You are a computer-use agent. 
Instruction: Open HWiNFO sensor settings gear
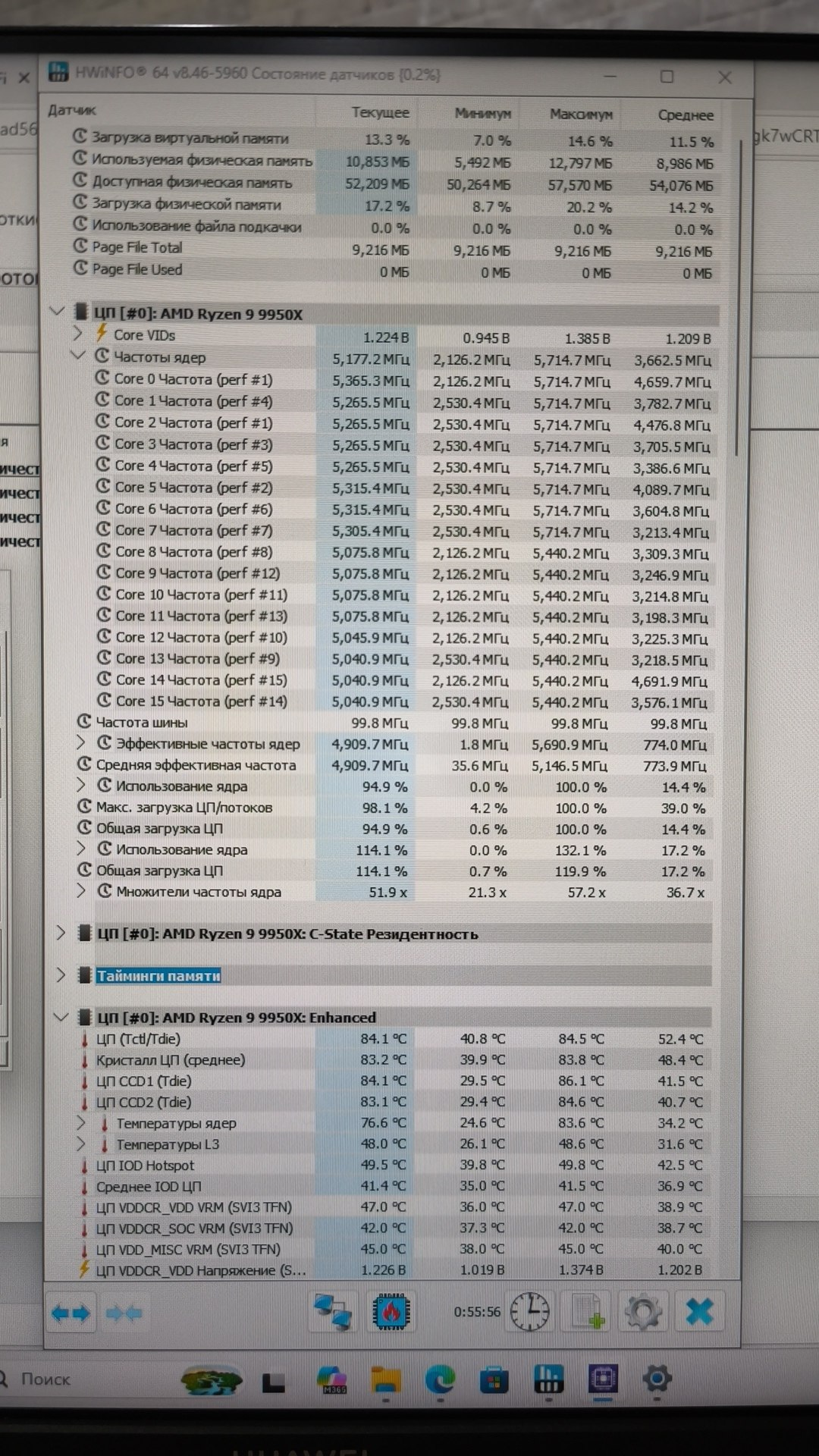[643, 1311]
